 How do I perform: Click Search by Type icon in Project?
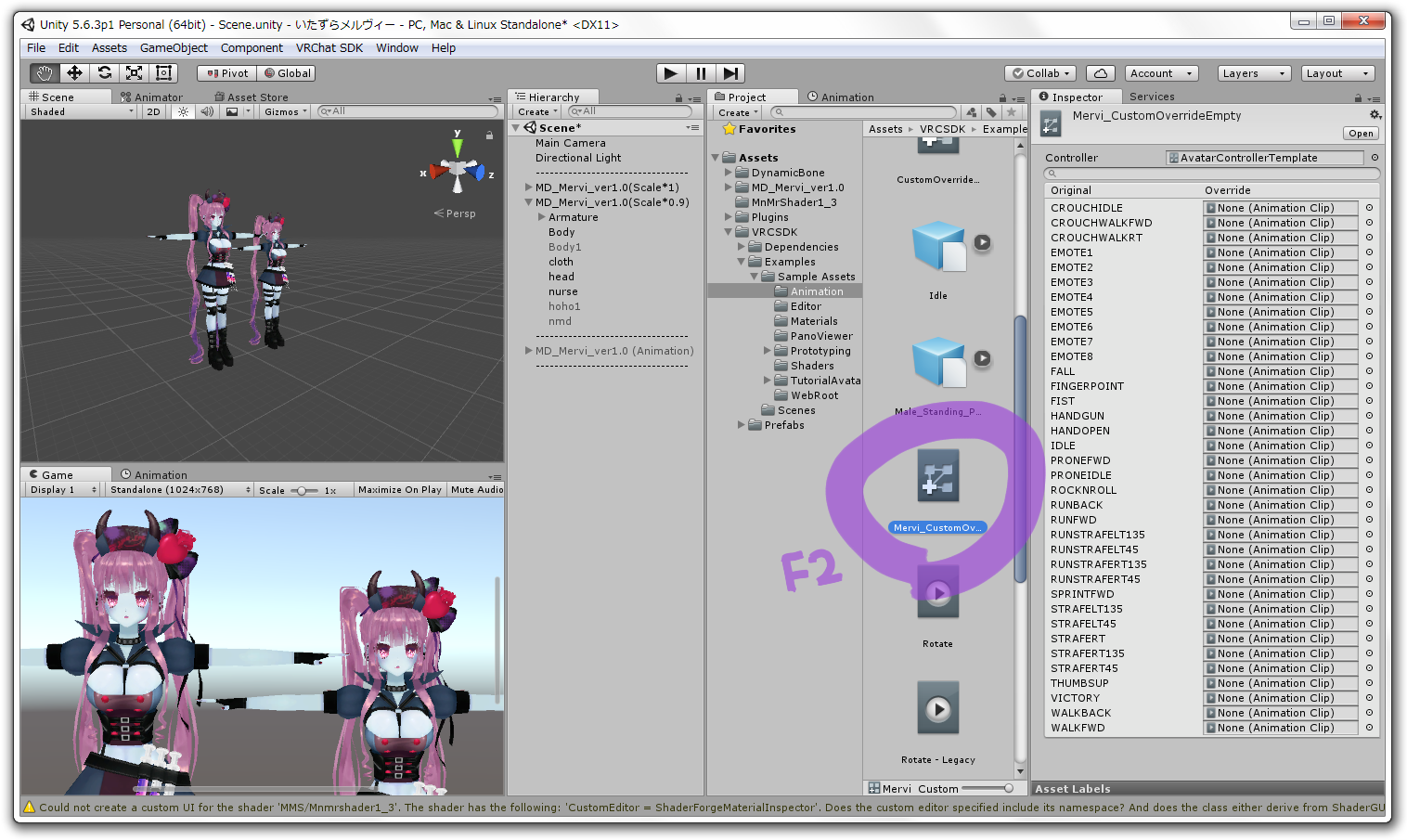(972, 112)
